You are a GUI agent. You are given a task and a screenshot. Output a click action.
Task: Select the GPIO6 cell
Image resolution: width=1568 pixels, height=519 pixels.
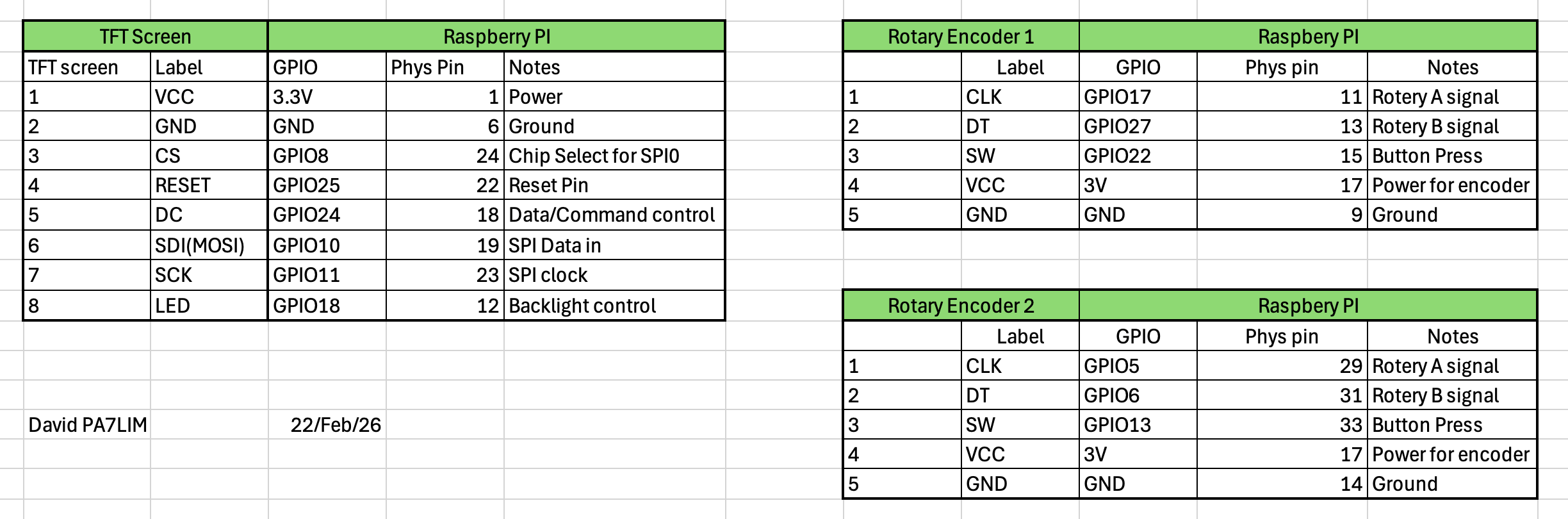tap(1137, 395)
